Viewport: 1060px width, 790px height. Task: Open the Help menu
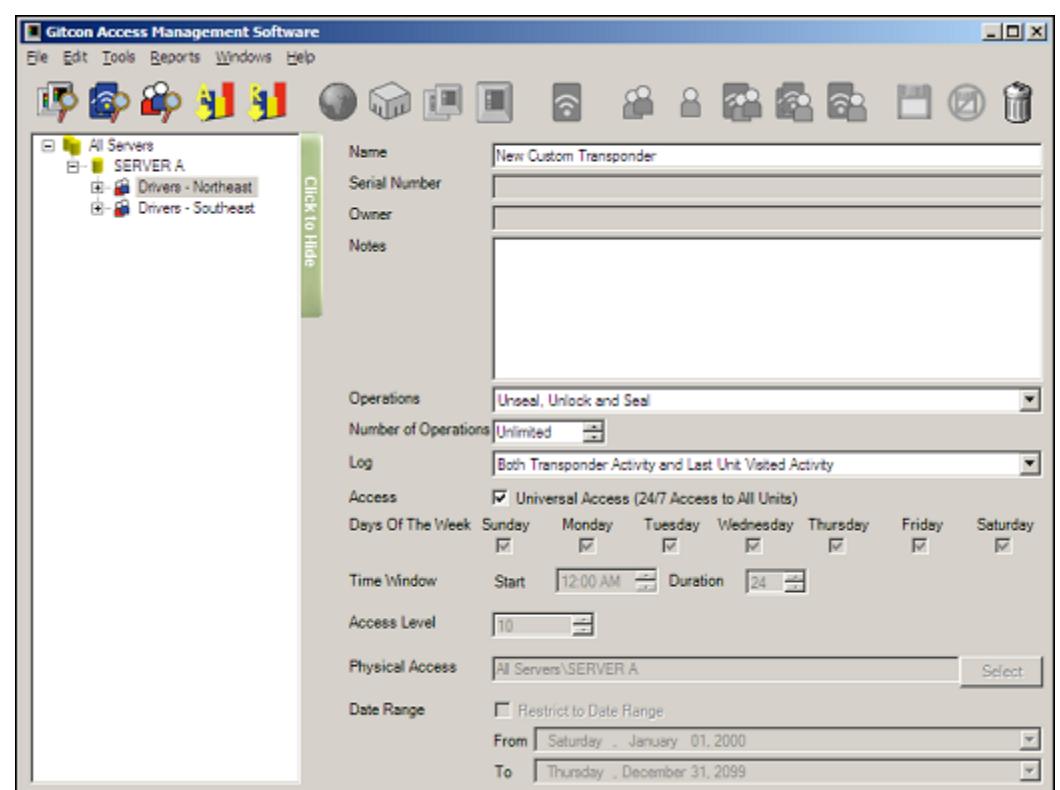click(x=300, y=57)
